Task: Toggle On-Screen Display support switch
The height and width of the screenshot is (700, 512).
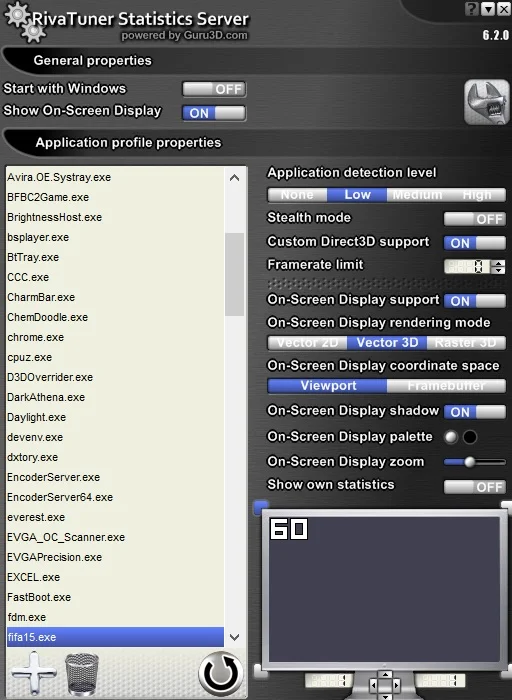Action: pos(475,301)
